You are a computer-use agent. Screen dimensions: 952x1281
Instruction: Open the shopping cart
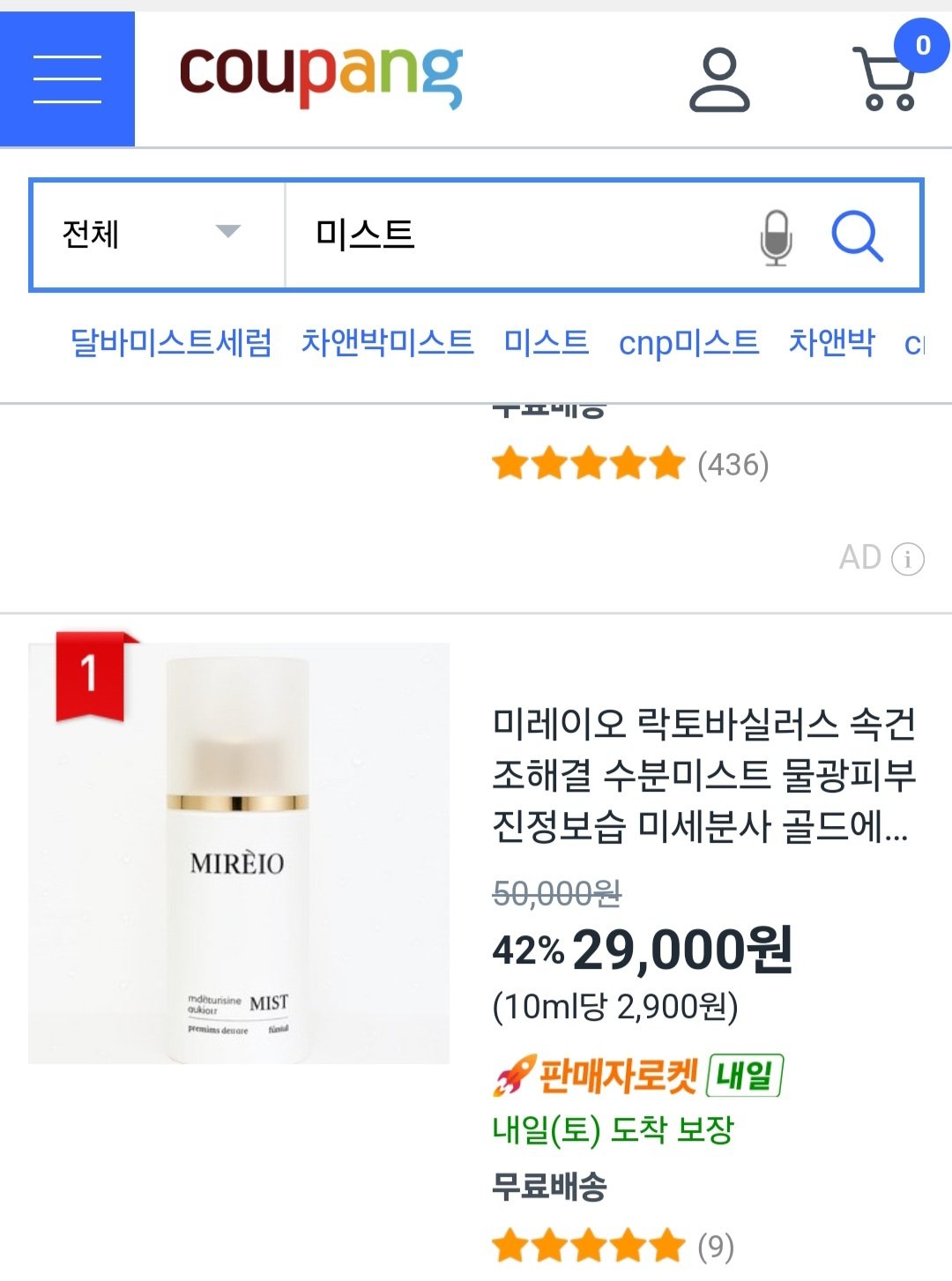(885, 78)
